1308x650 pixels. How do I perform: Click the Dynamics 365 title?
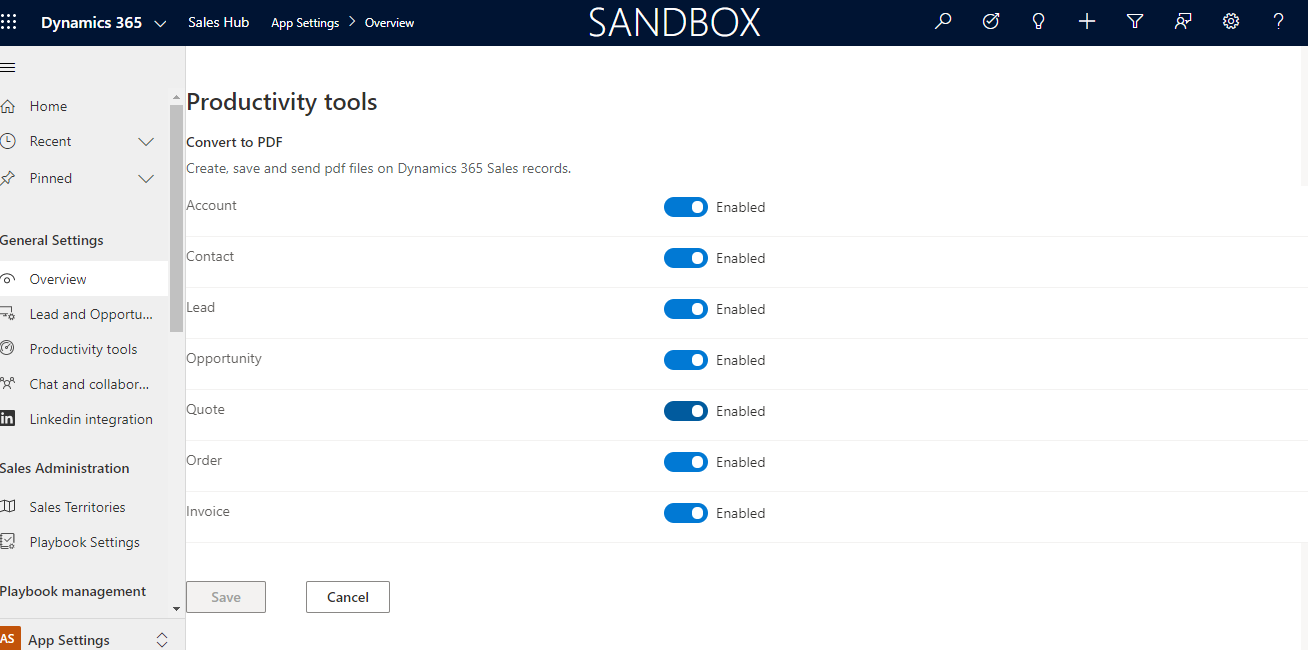(91, 22)
